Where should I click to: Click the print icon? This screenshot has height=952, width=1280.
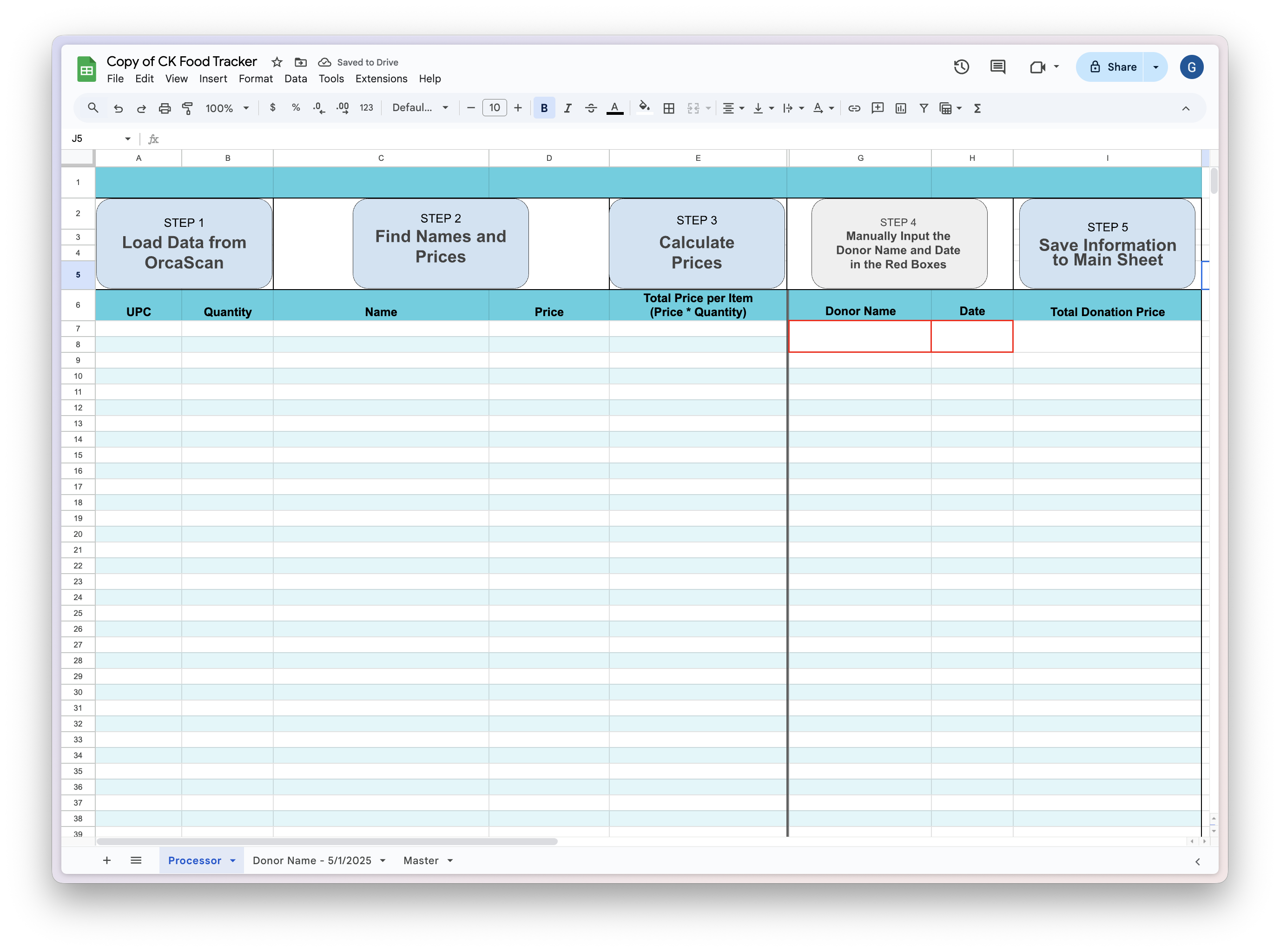click(x=164, y=108)
